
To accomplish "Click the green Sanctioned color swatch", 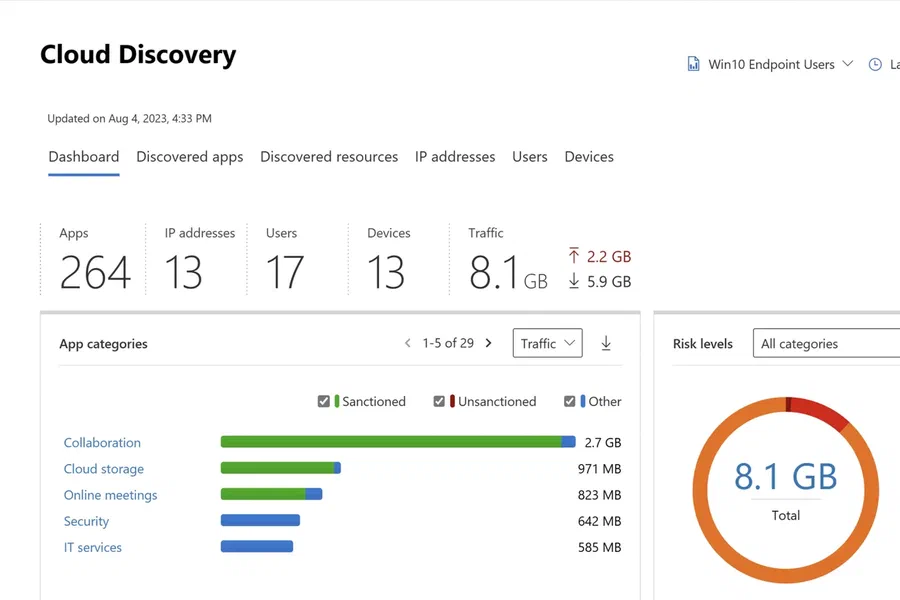I will tap(337, 401).
